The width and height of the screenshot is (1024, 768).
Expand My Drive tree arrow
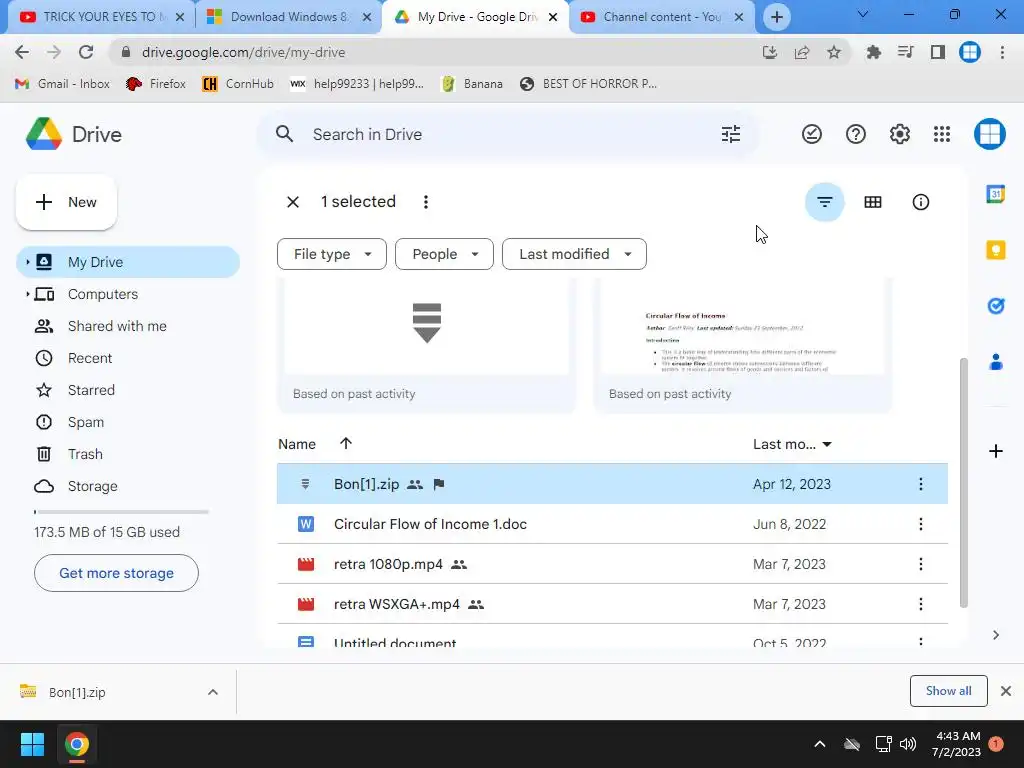(x=27, y=262)
